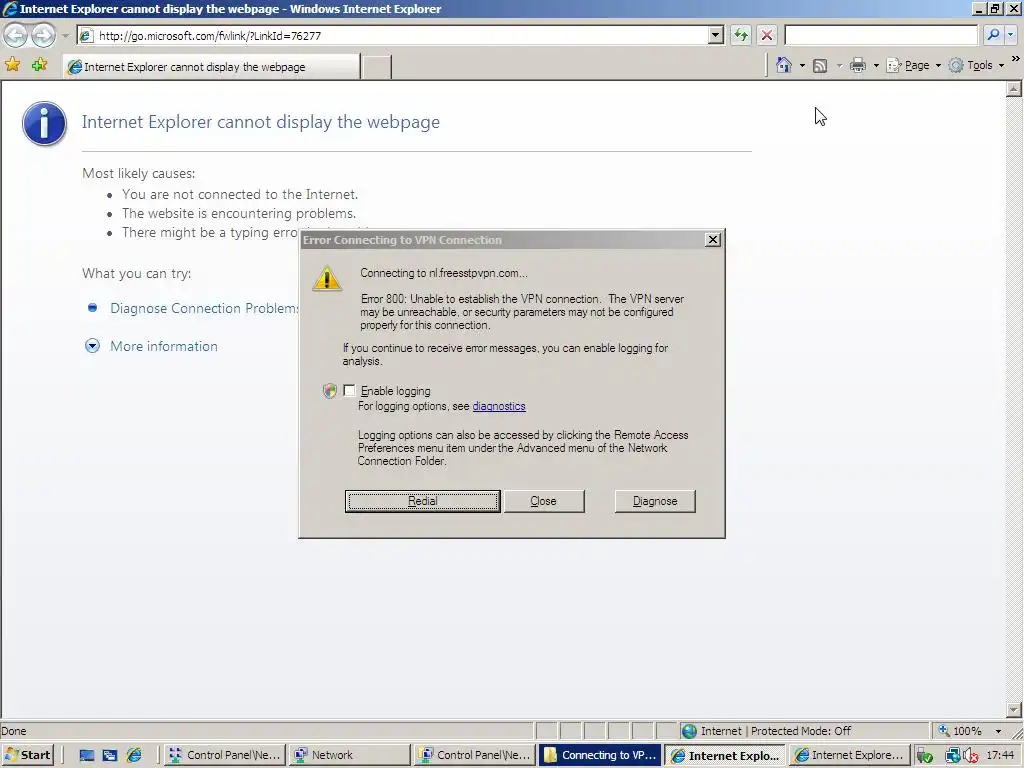Open the Windows Start menu
The height and width of the screenshot is (768, 1024).
[27, 755]
